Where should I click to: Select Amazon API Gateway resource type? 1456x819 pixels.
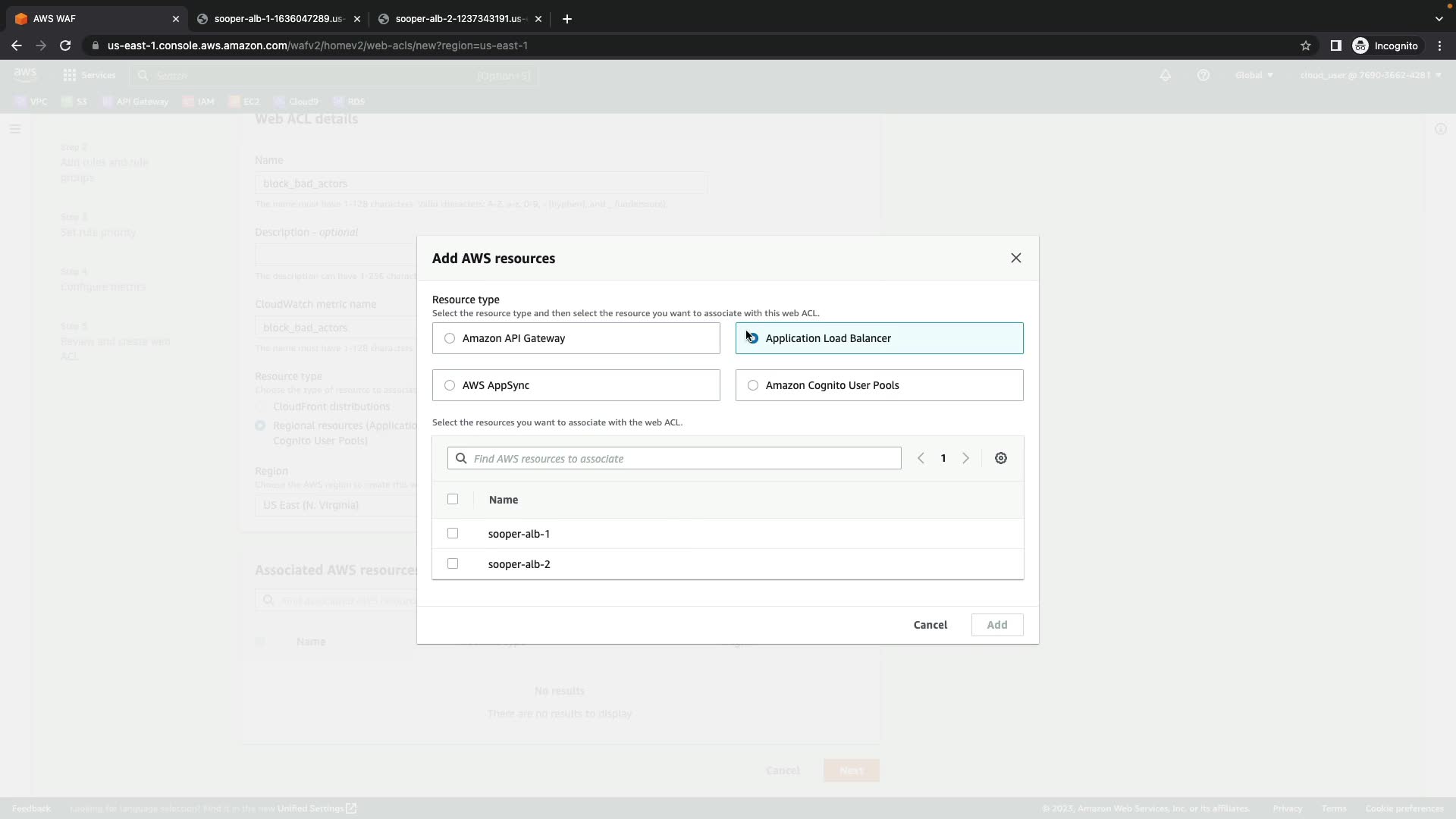click(x=450, y=338)
